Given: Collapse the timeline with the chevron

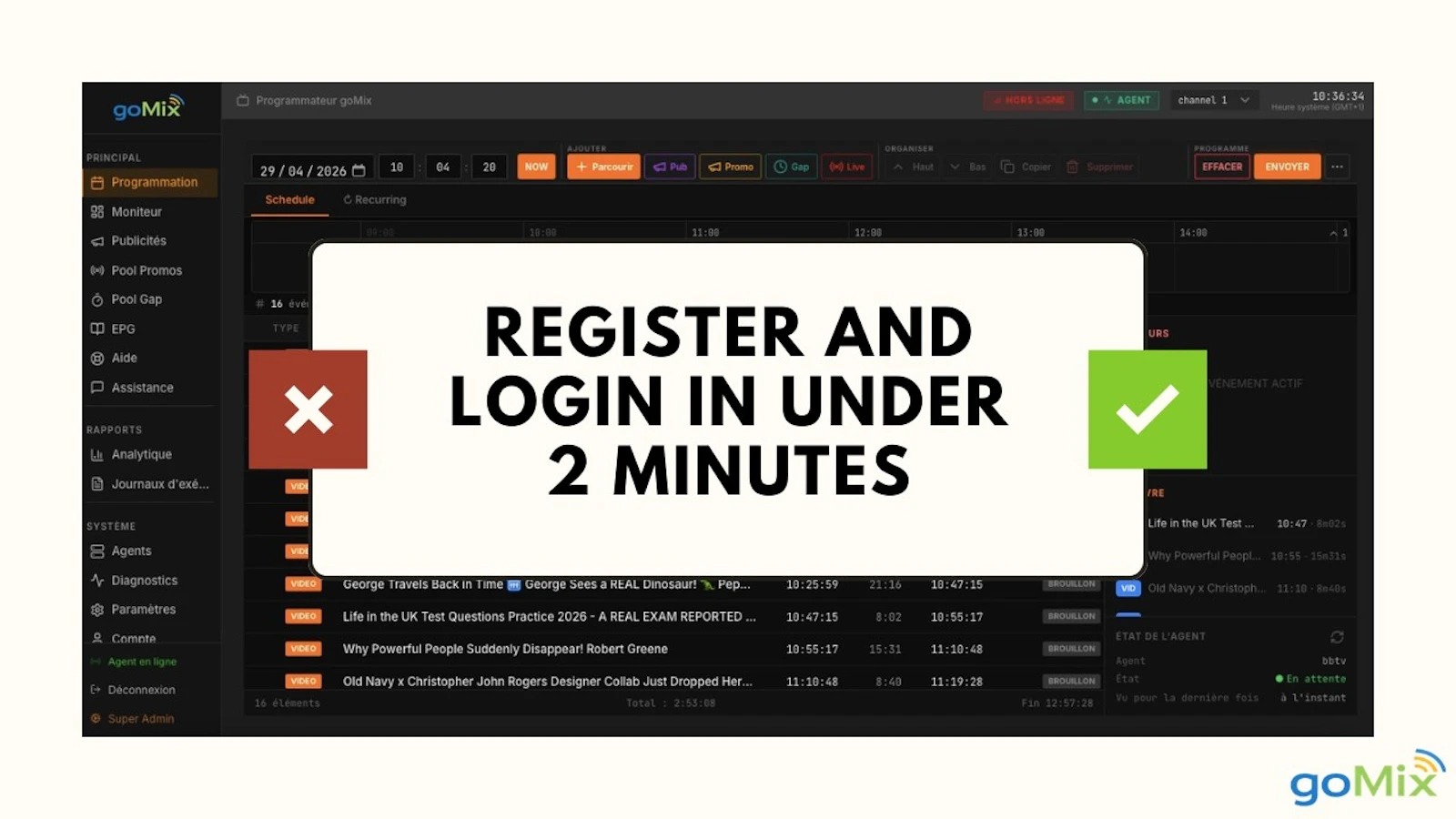Looking at the screenshot, I should (1333, 233).
